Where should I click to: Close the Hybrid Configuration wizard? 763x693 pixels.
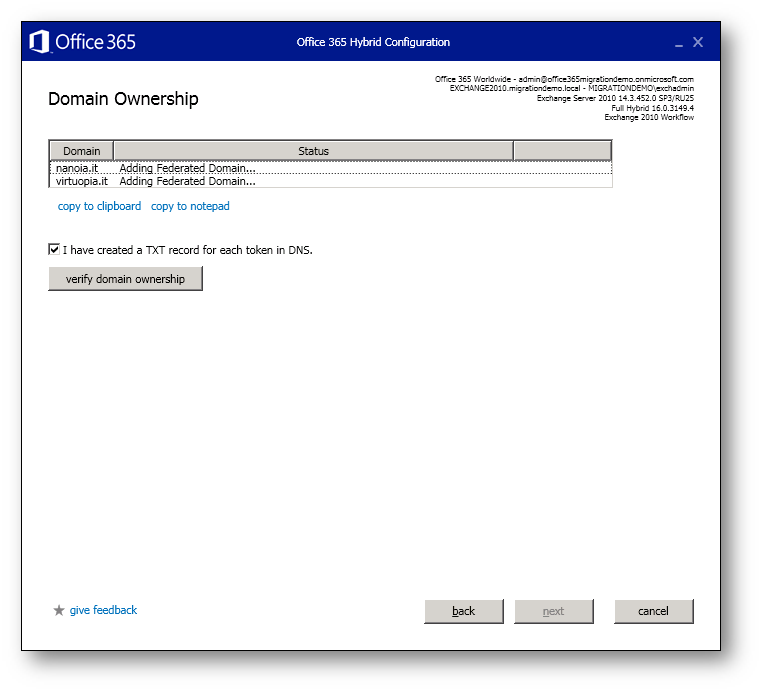point(698,42)
